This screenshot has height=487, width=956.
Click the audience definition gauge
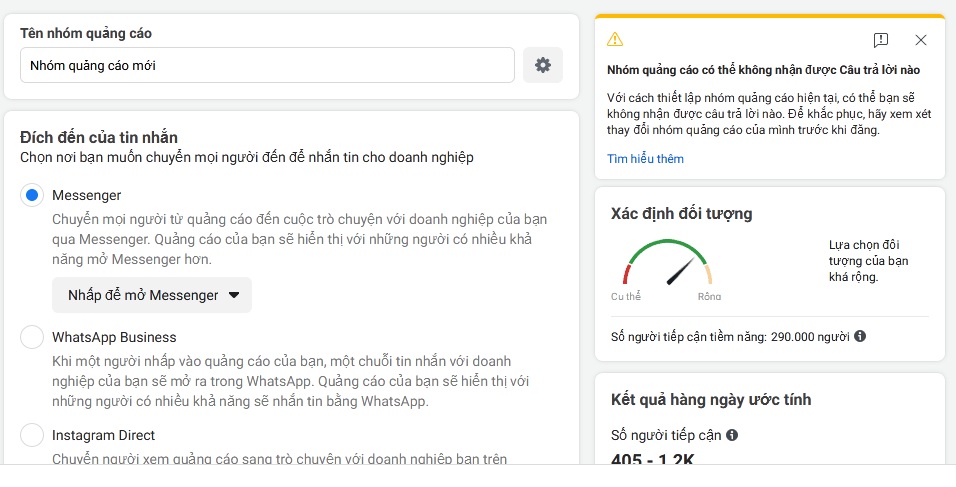tap(668, 263)
